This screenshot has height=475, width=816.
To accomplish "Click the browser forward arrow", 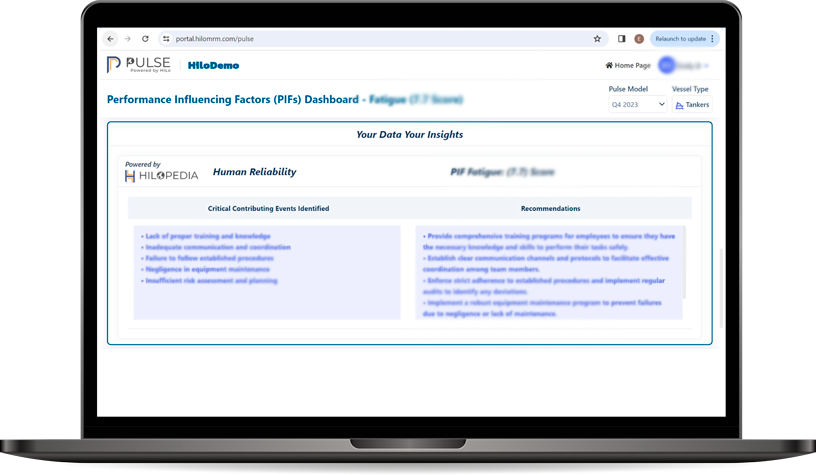I will tap(127, 39).
